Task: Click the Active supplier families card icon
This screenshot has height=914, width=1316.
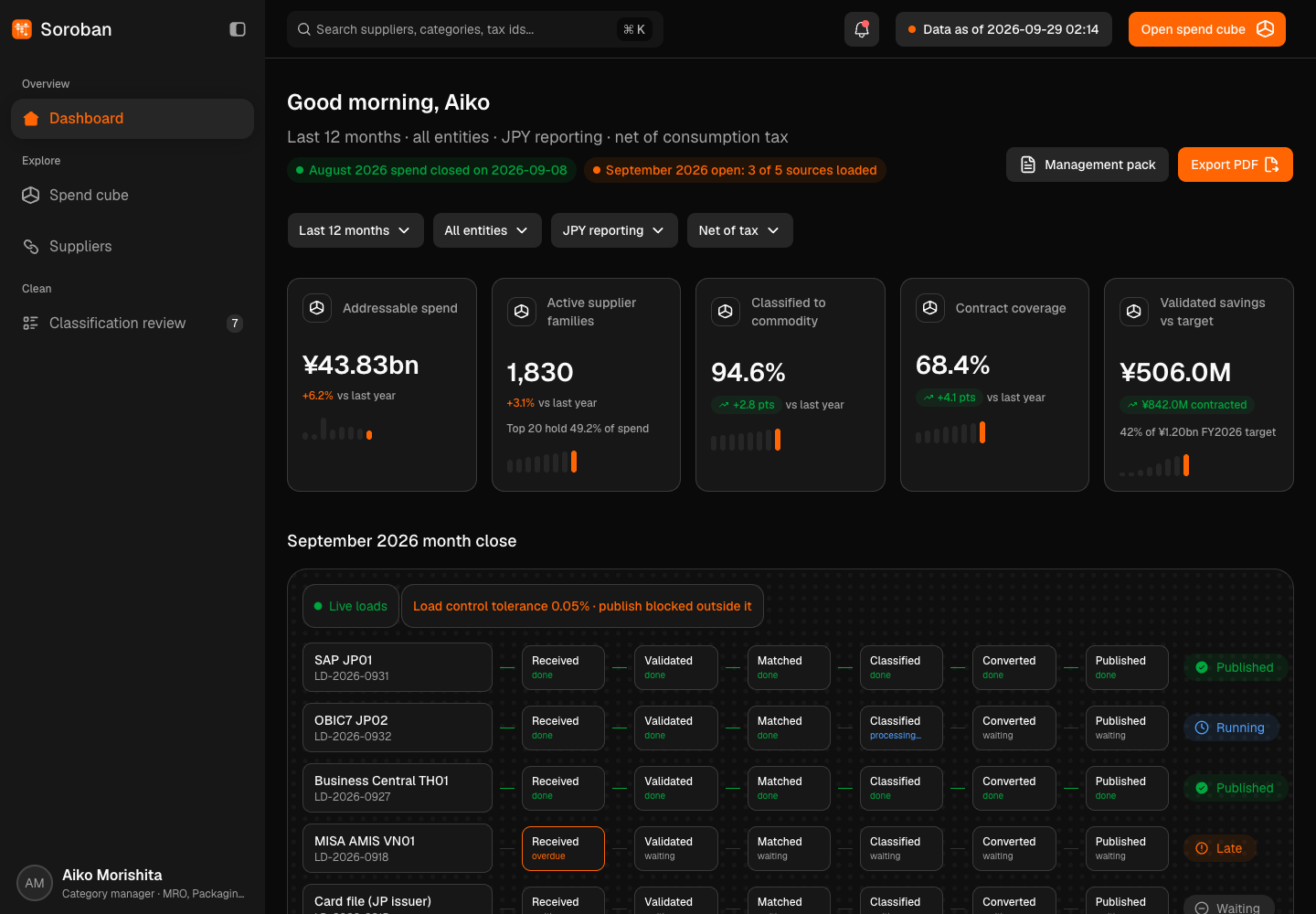Action: pyautogui.click(x=522, y=312)
